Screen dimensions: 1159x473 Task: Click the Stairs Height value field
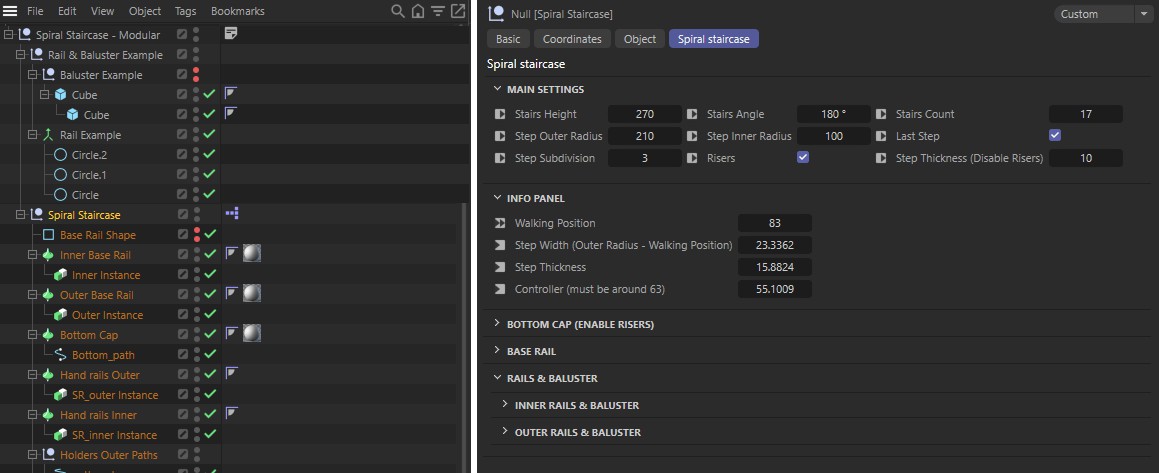pos(645,114)
